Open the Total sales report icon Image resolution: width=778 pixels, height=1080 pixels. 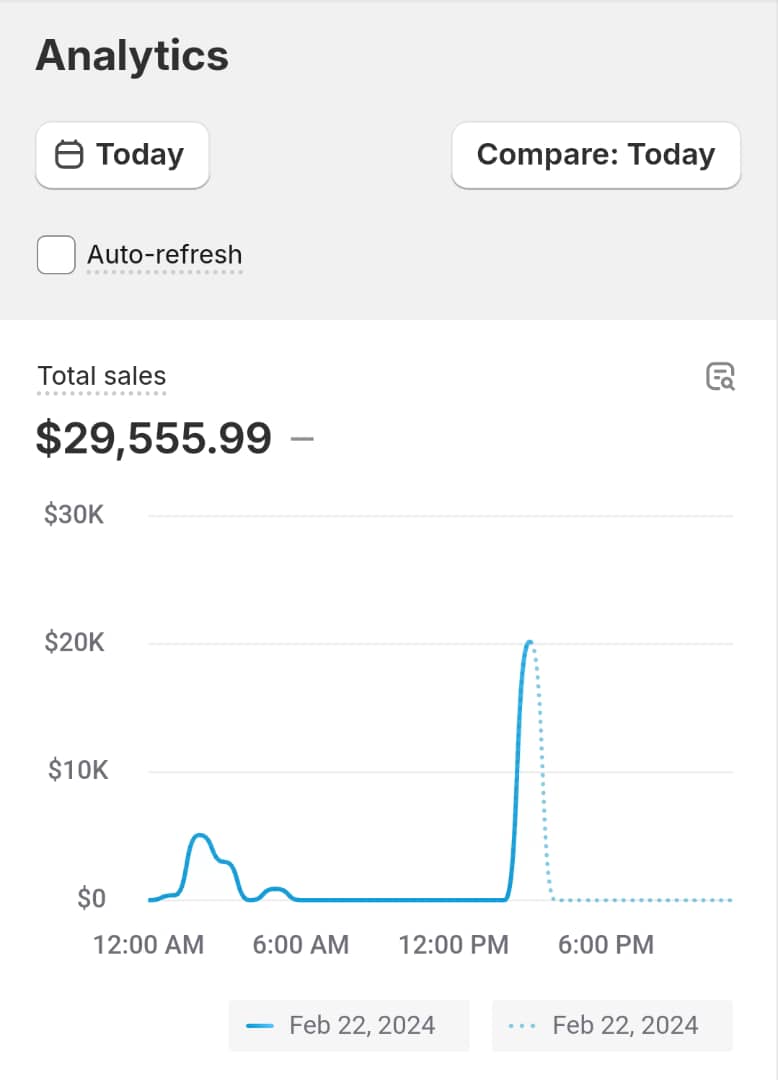720,377
